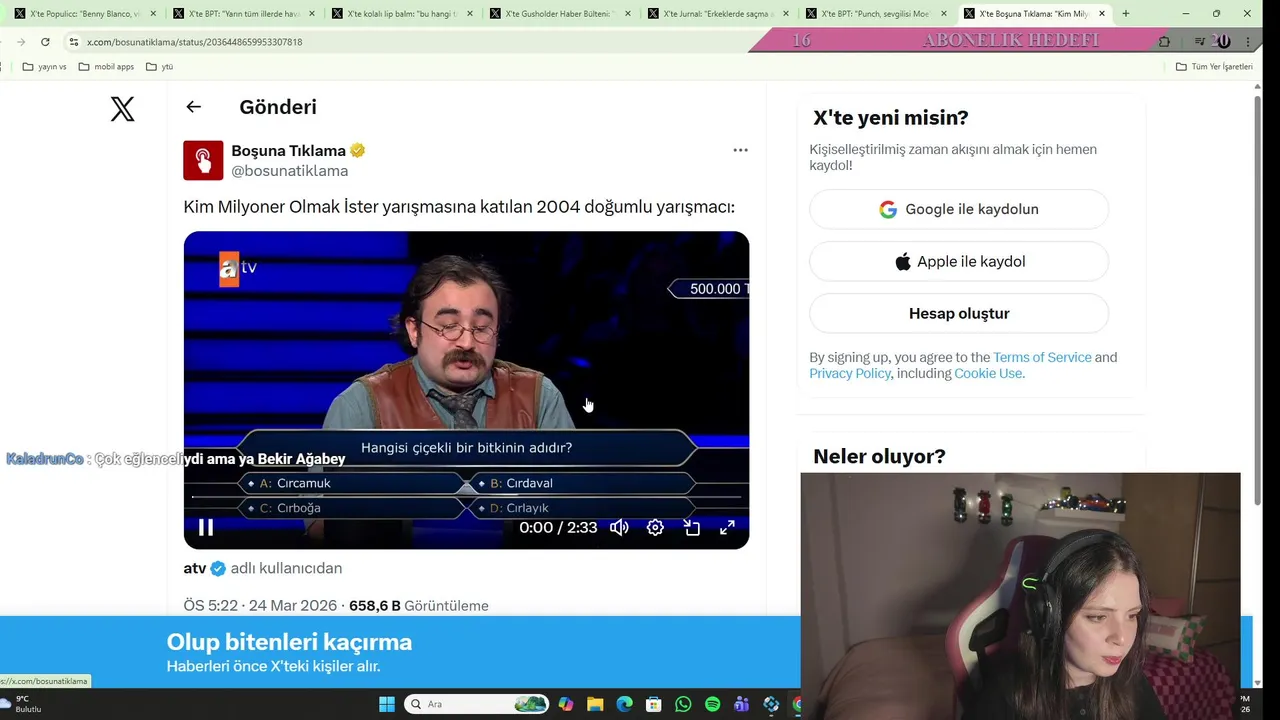This screenshot has width=1280, height=720.
Task: Mute the video with the speaker icon
Action: pyautogui.click(x=619, y=527)
